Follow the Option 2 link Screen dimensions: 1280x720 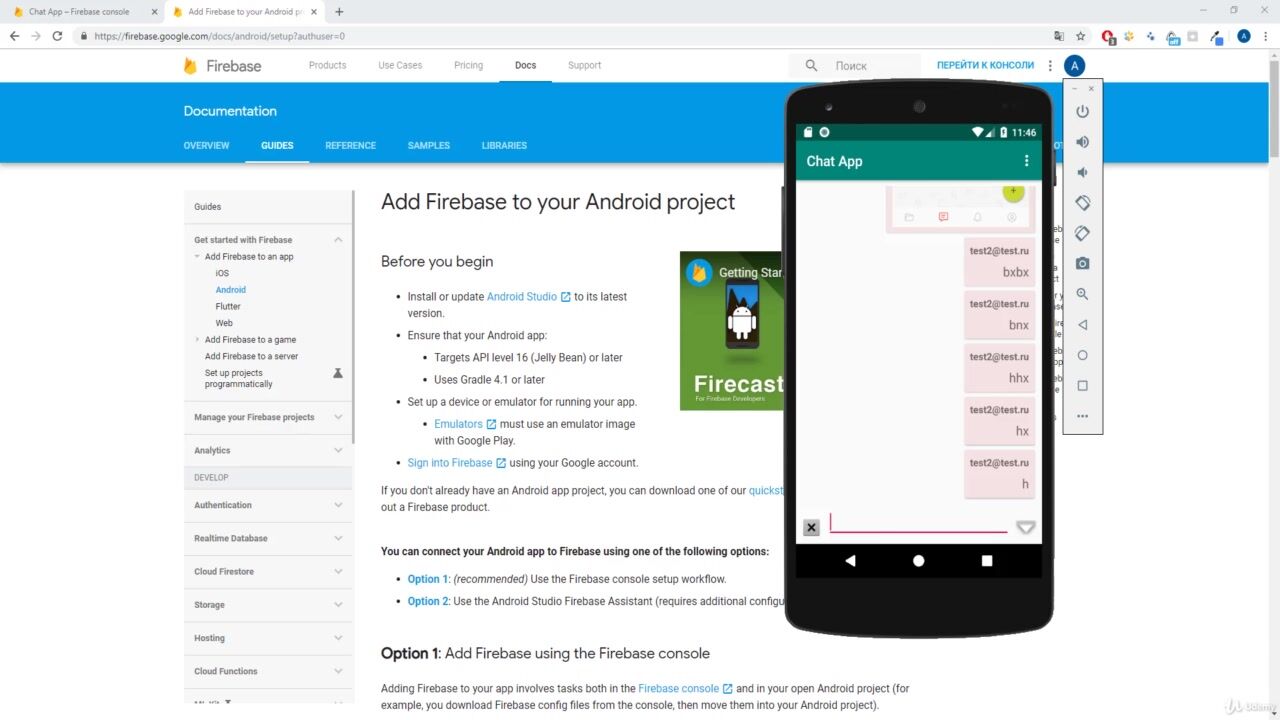428,601
